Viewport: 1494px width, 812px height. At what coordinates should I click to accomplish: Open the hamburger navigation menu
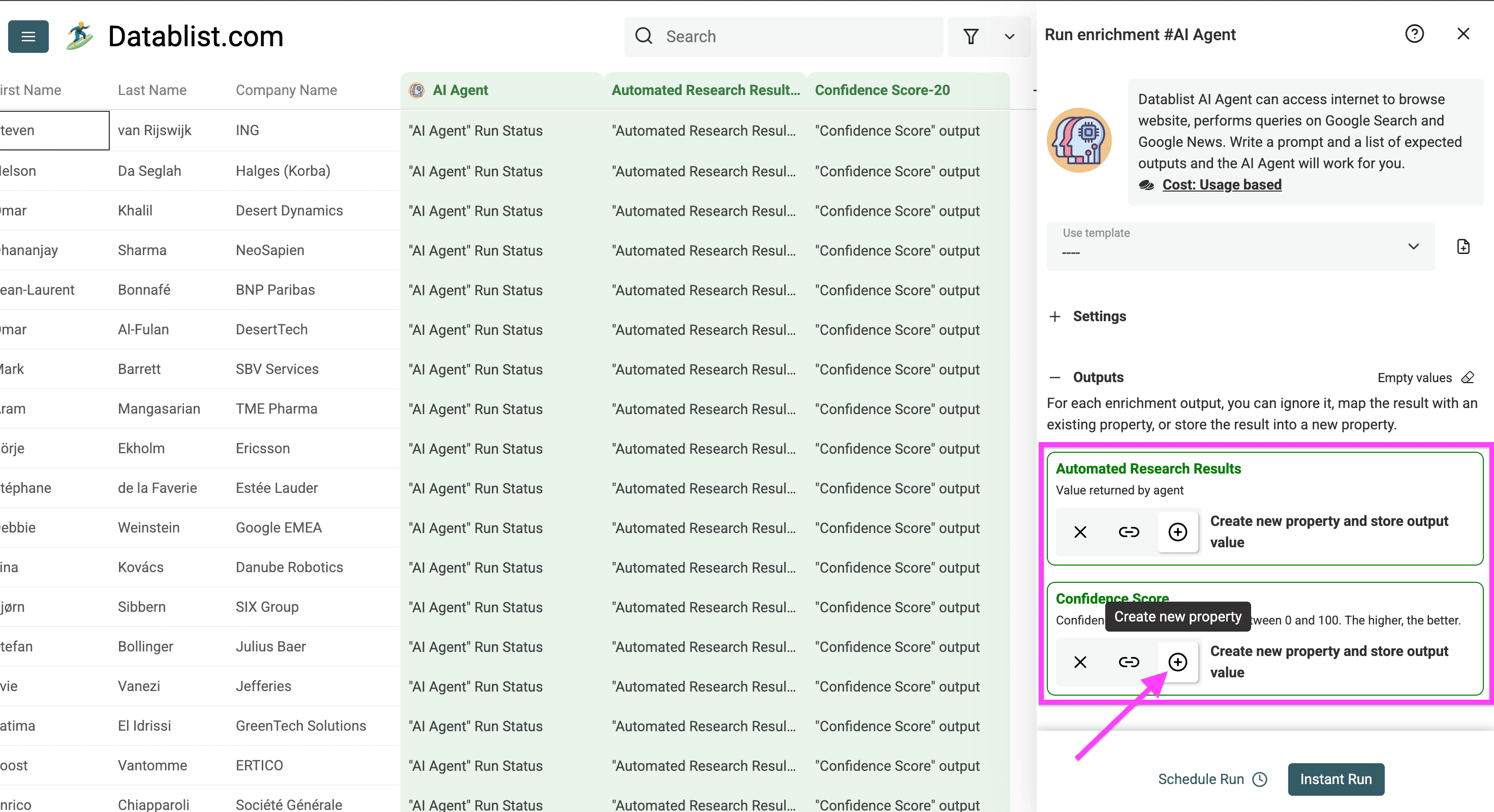tap(28, 37)
